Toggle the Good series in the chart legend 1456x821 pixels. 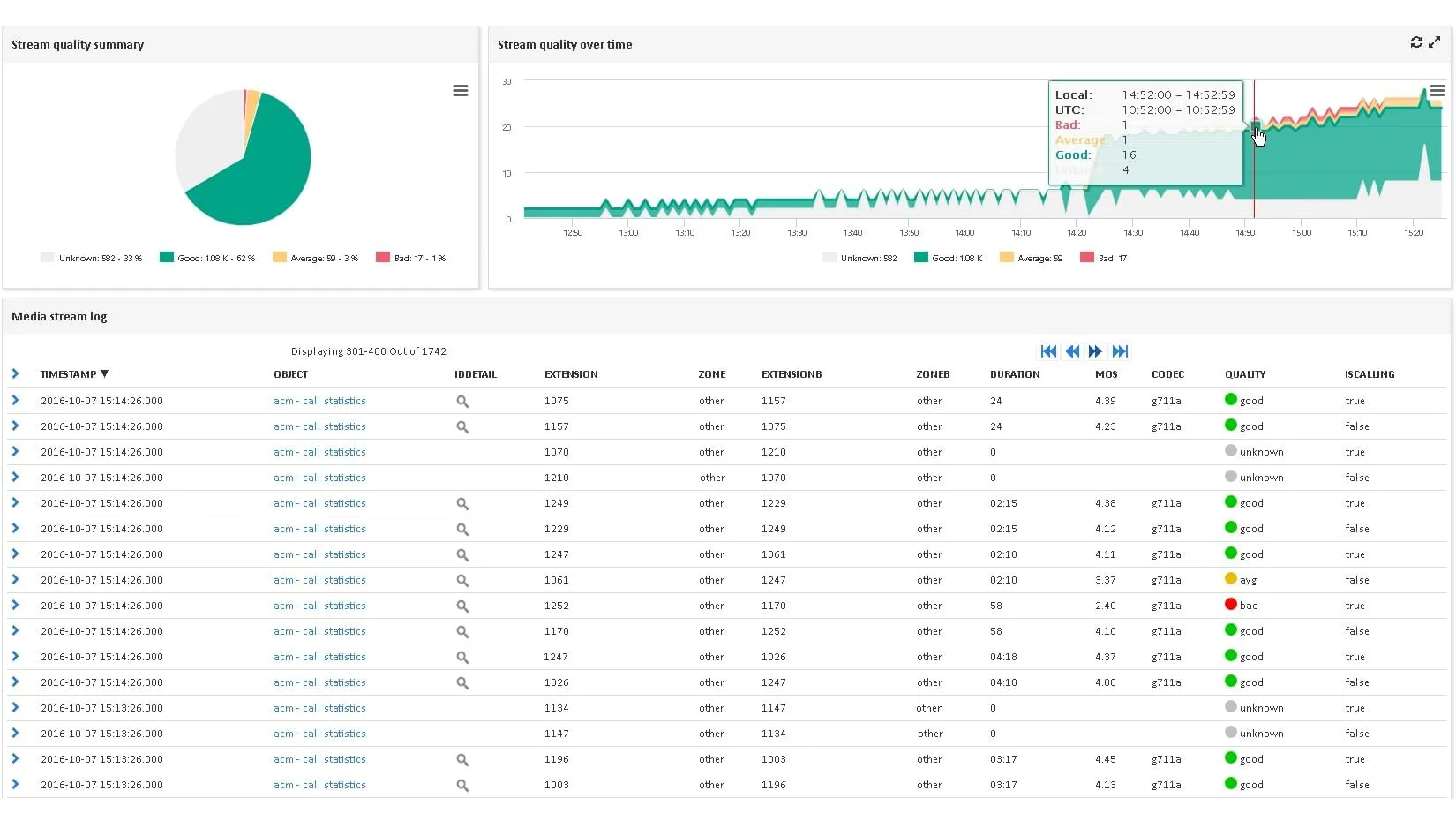948,257
